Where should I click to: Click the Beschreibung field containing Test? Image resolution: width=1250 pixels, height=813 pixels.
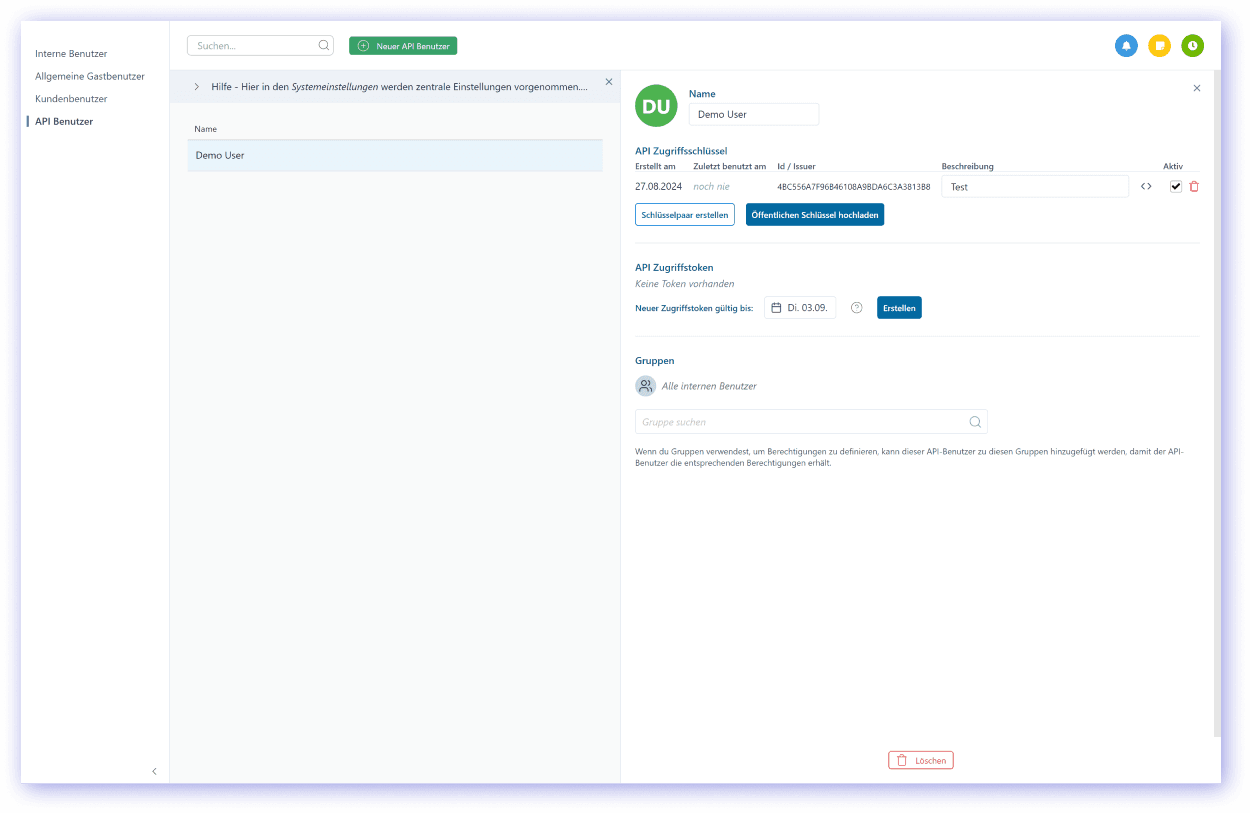click(1034, 187)
